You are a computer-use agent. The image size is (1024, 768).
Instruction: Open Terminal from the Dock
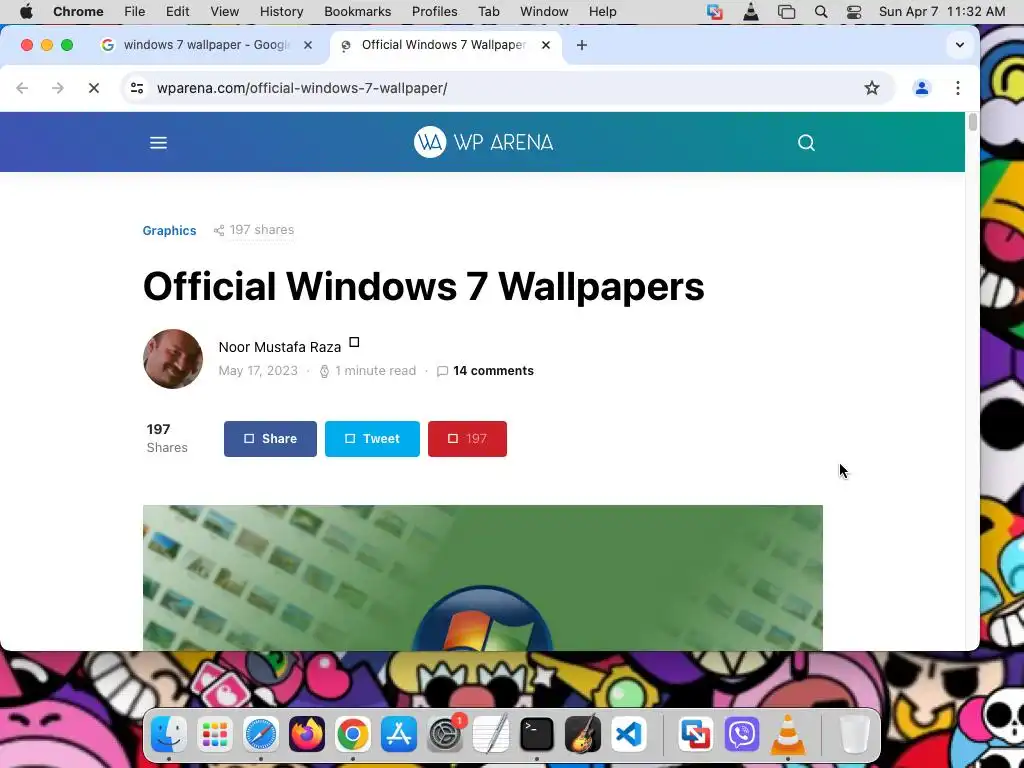tap(537, 735)
